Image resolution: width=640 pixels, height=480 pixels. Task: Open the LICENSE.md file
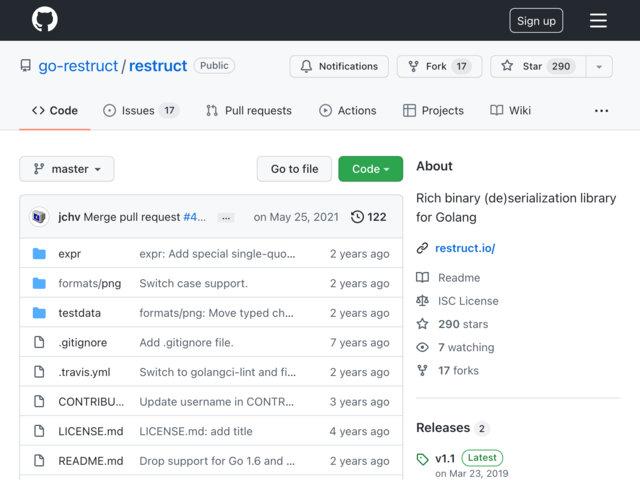[x=91, y=431]
